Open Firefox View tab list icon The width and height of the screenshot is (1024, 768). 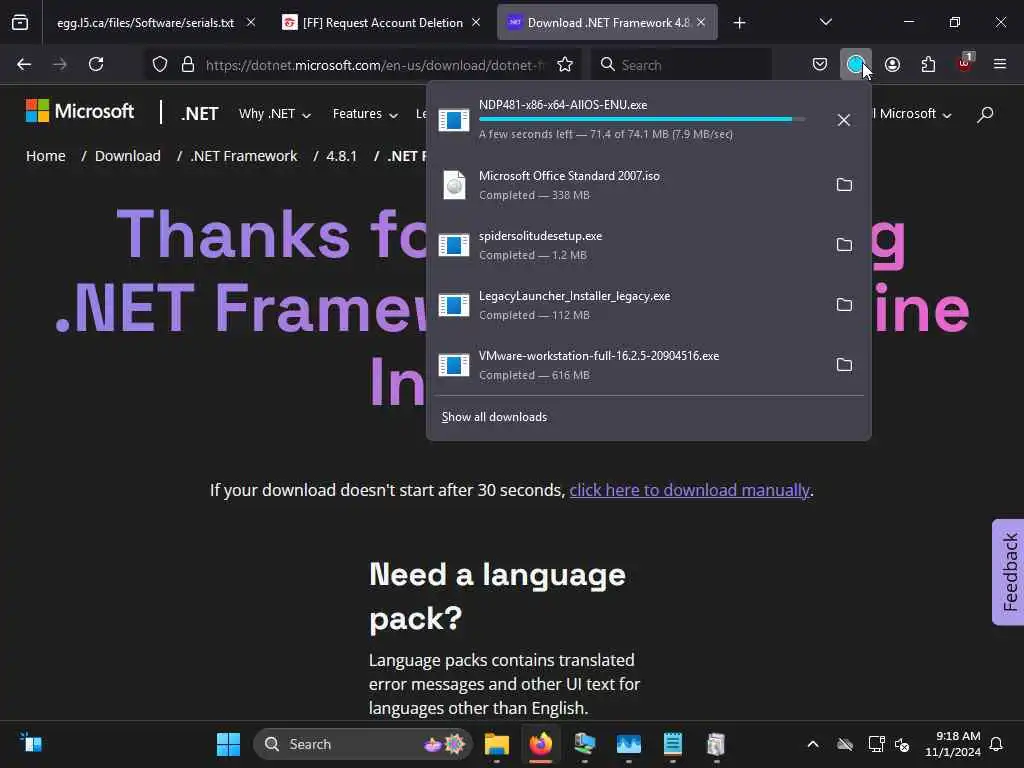click(20, 22)
